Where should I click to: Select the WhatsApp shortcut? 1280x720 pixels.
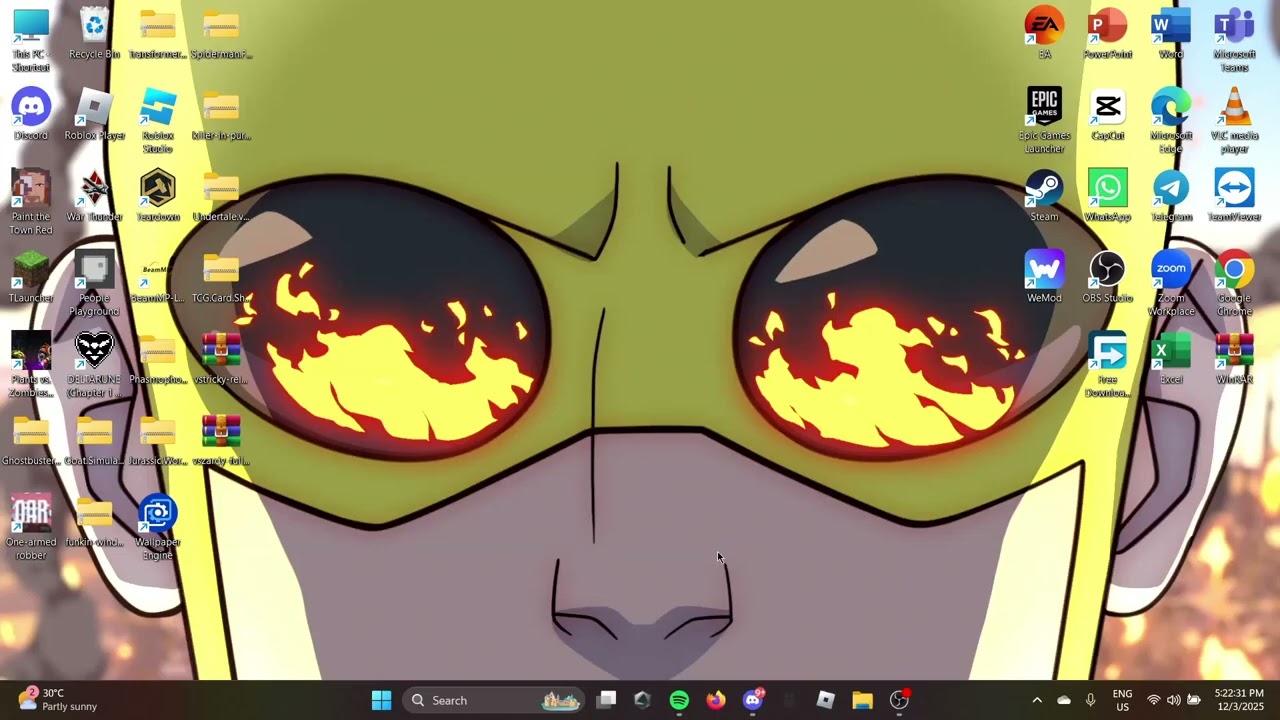[x=1107, y=196]
